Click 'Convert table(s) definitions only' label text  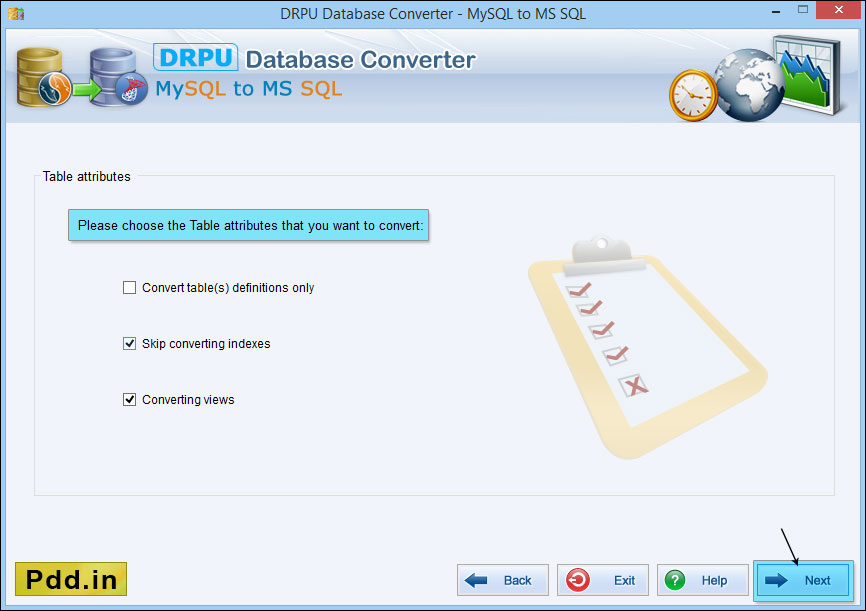tap(228, 288)
